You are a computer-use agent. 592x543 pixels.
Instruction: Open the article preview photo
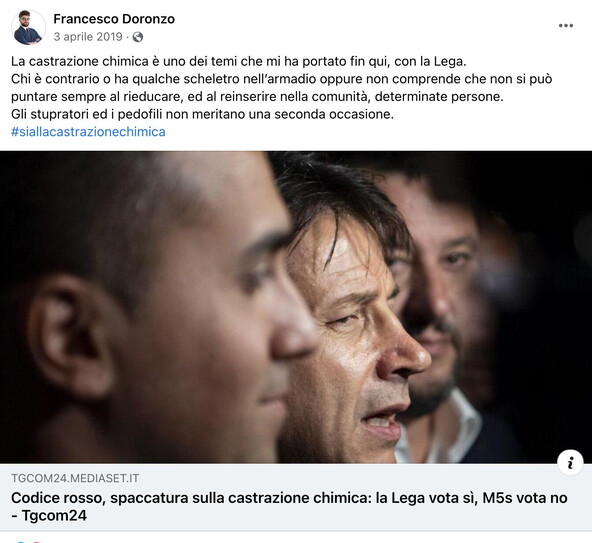(x=296, y=307)
